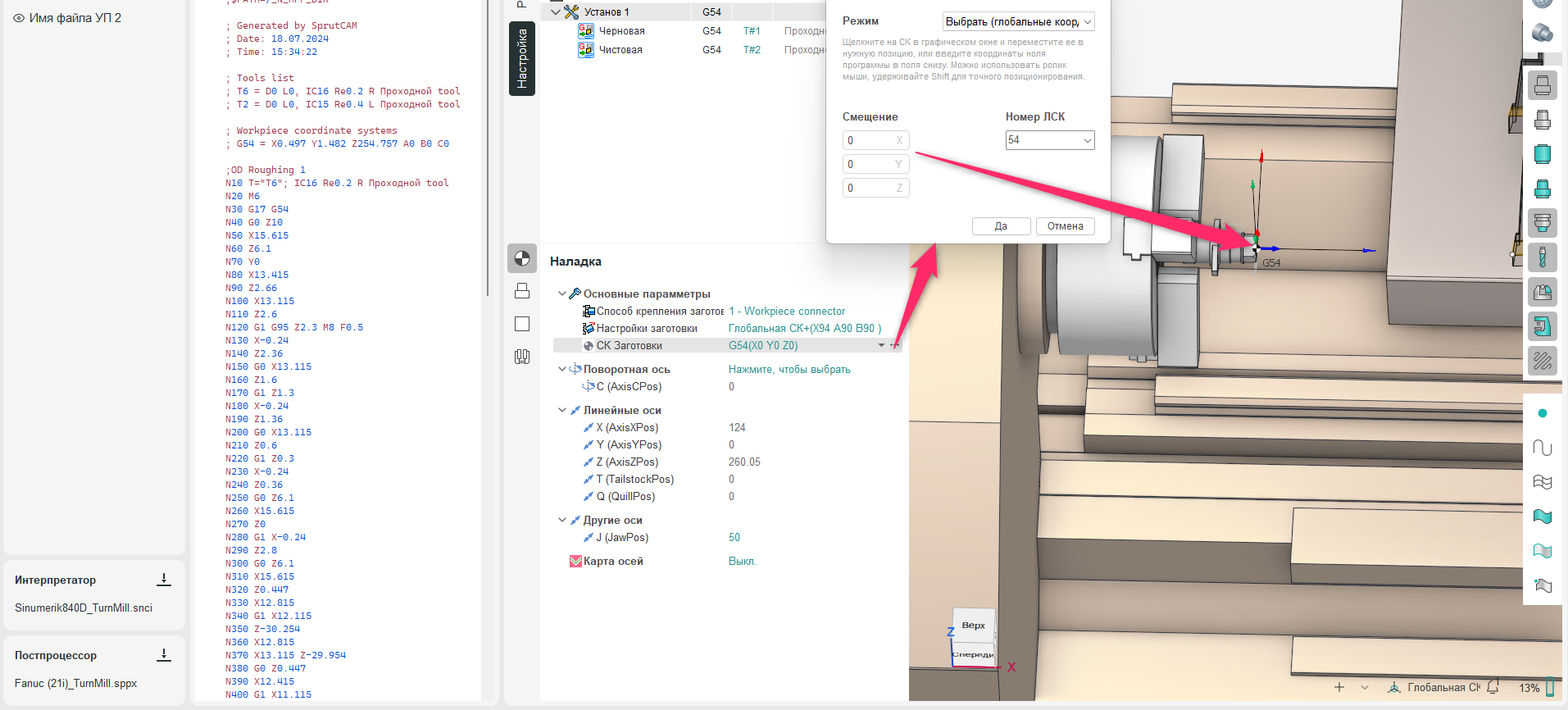
Task: Select the Черновая operation row
Action: pos(621,31)
